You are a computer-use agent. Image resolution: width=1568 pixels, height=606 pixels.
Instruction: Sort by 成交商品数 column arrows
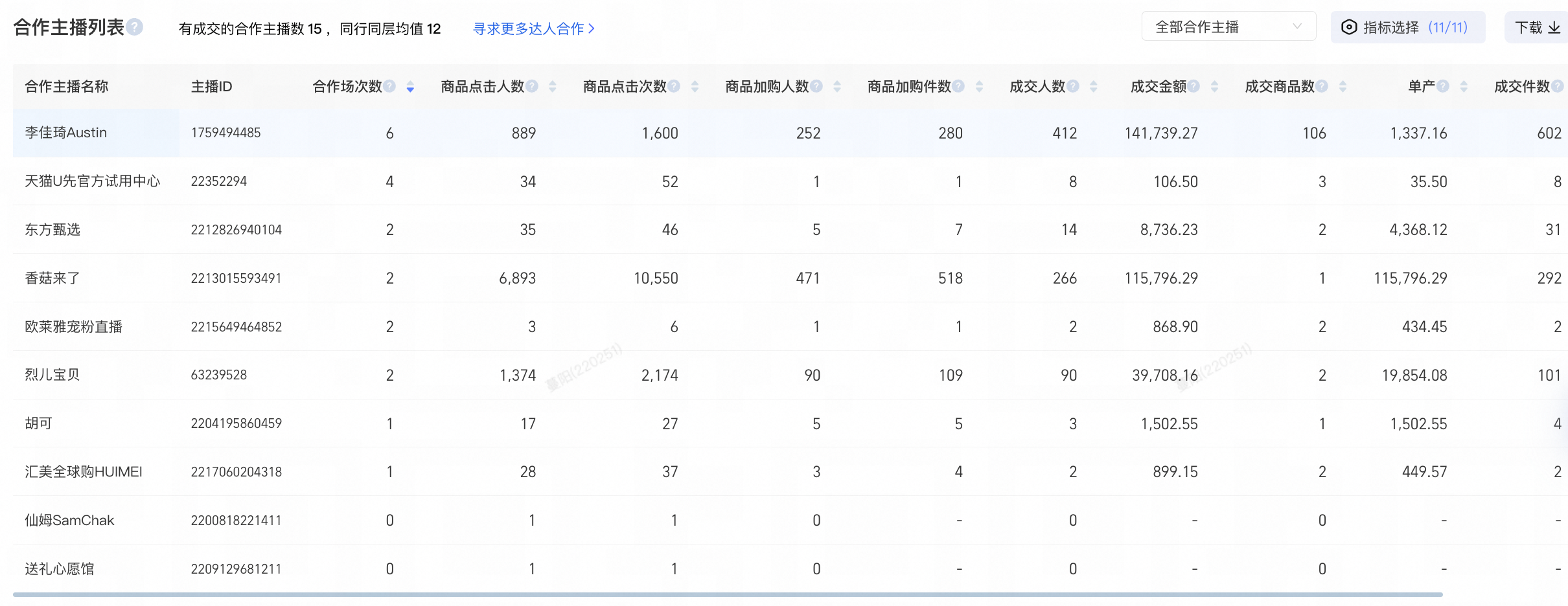[1343, 87]
